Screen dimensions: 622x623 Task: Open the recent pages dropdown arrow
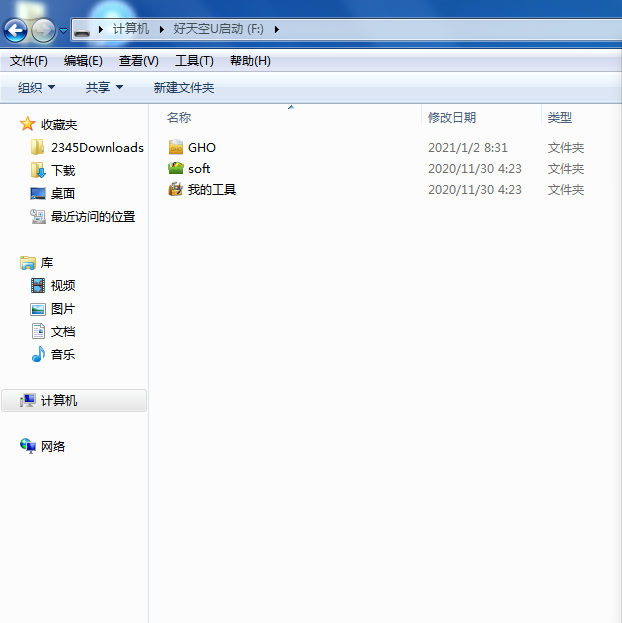(x=63, y=30)
